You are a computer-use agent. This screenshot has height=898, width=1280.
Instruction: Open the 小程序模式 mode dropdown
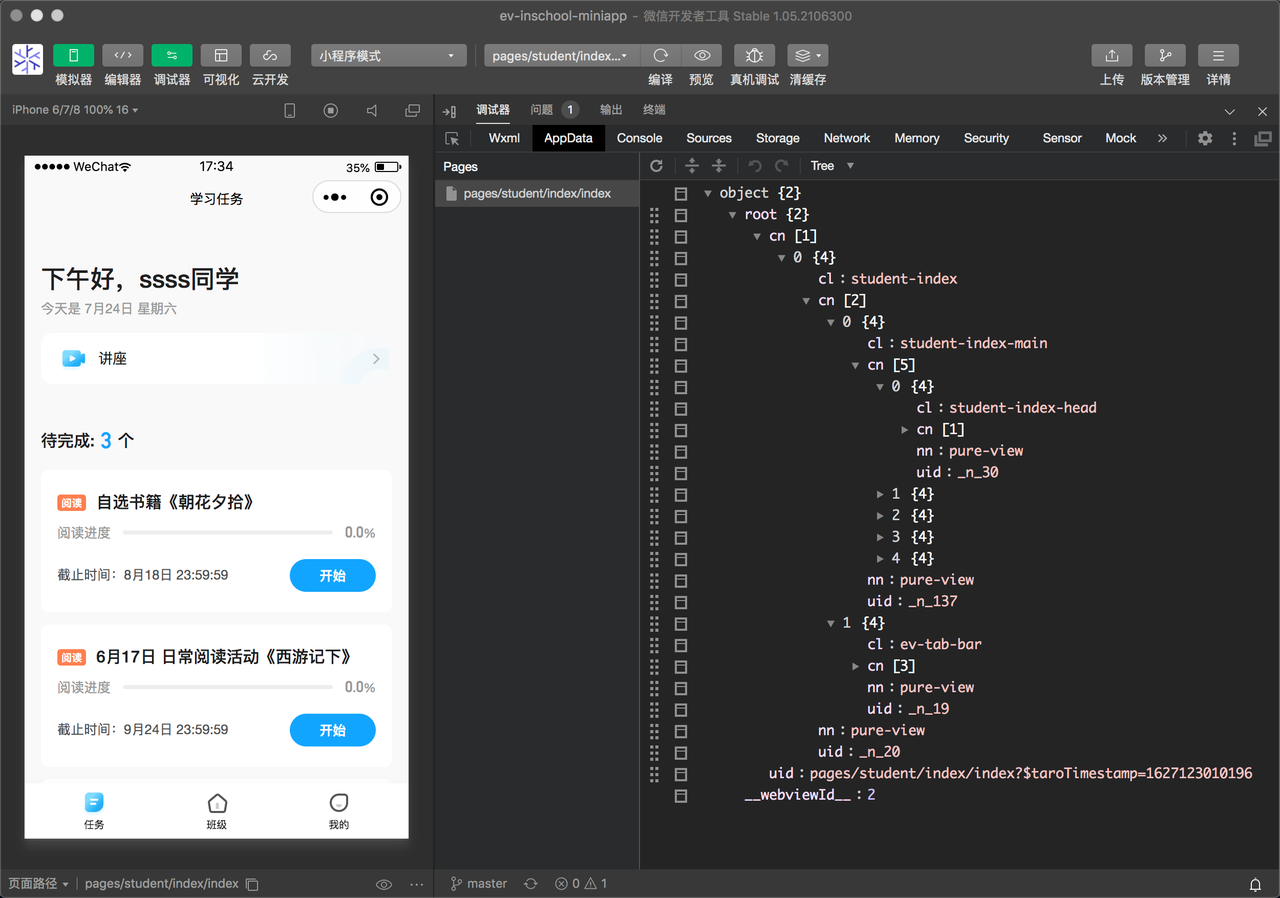click(x=388, y=56)
